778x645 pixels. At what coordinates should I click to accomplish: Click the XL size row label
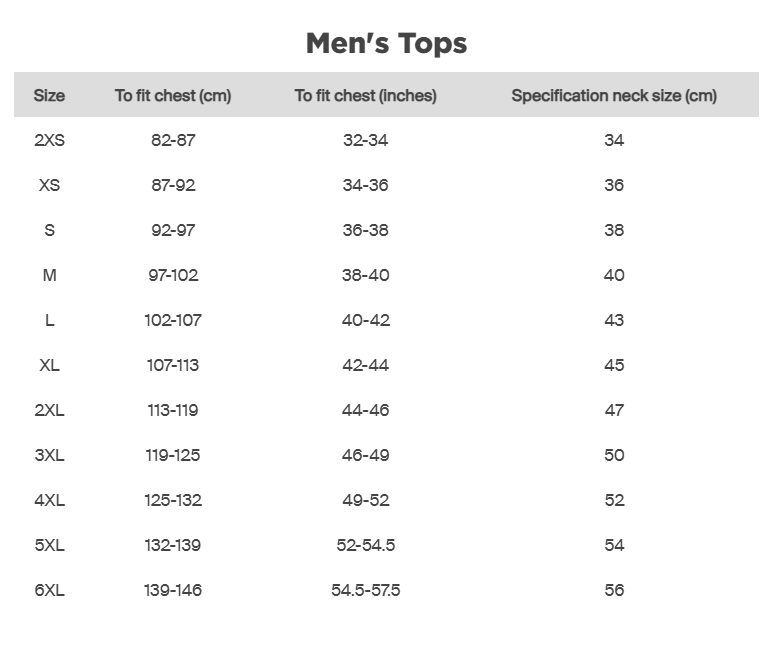click(49, 365)
